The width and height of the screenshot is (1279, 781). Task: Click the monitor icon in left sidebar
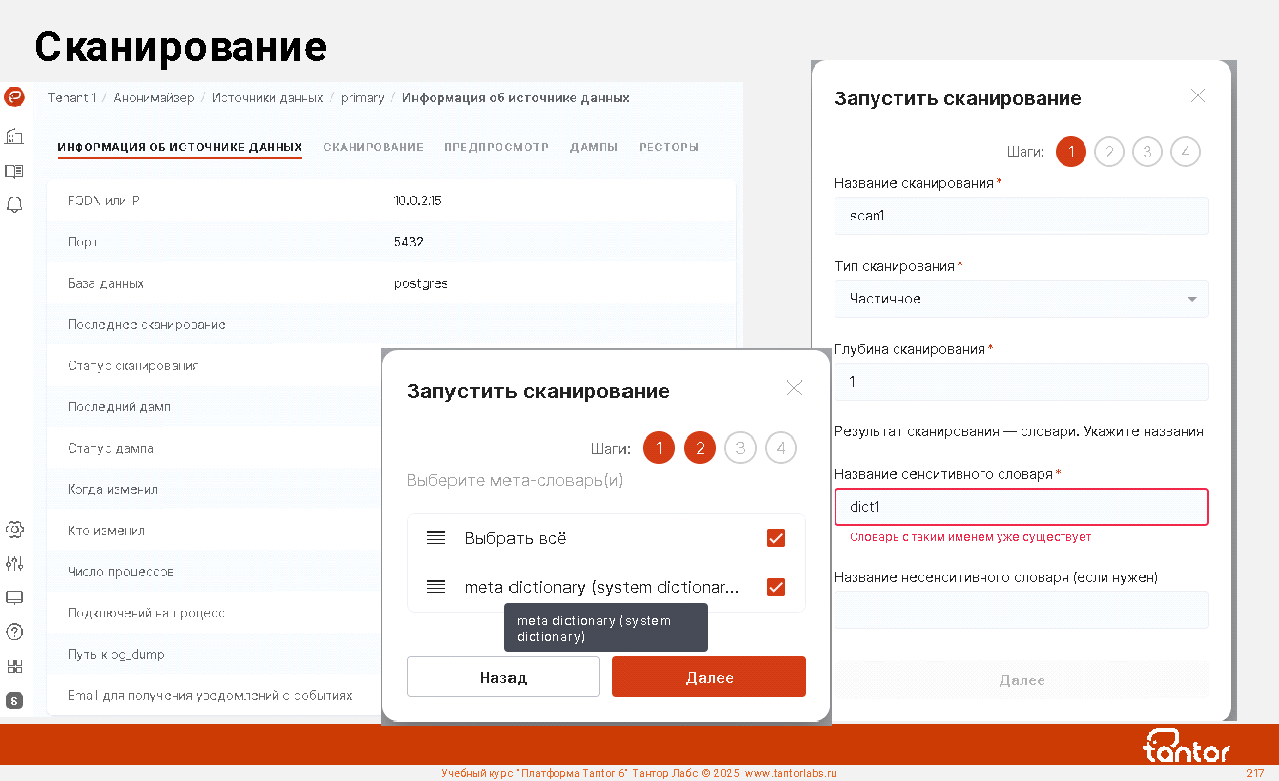click(15, 598)
